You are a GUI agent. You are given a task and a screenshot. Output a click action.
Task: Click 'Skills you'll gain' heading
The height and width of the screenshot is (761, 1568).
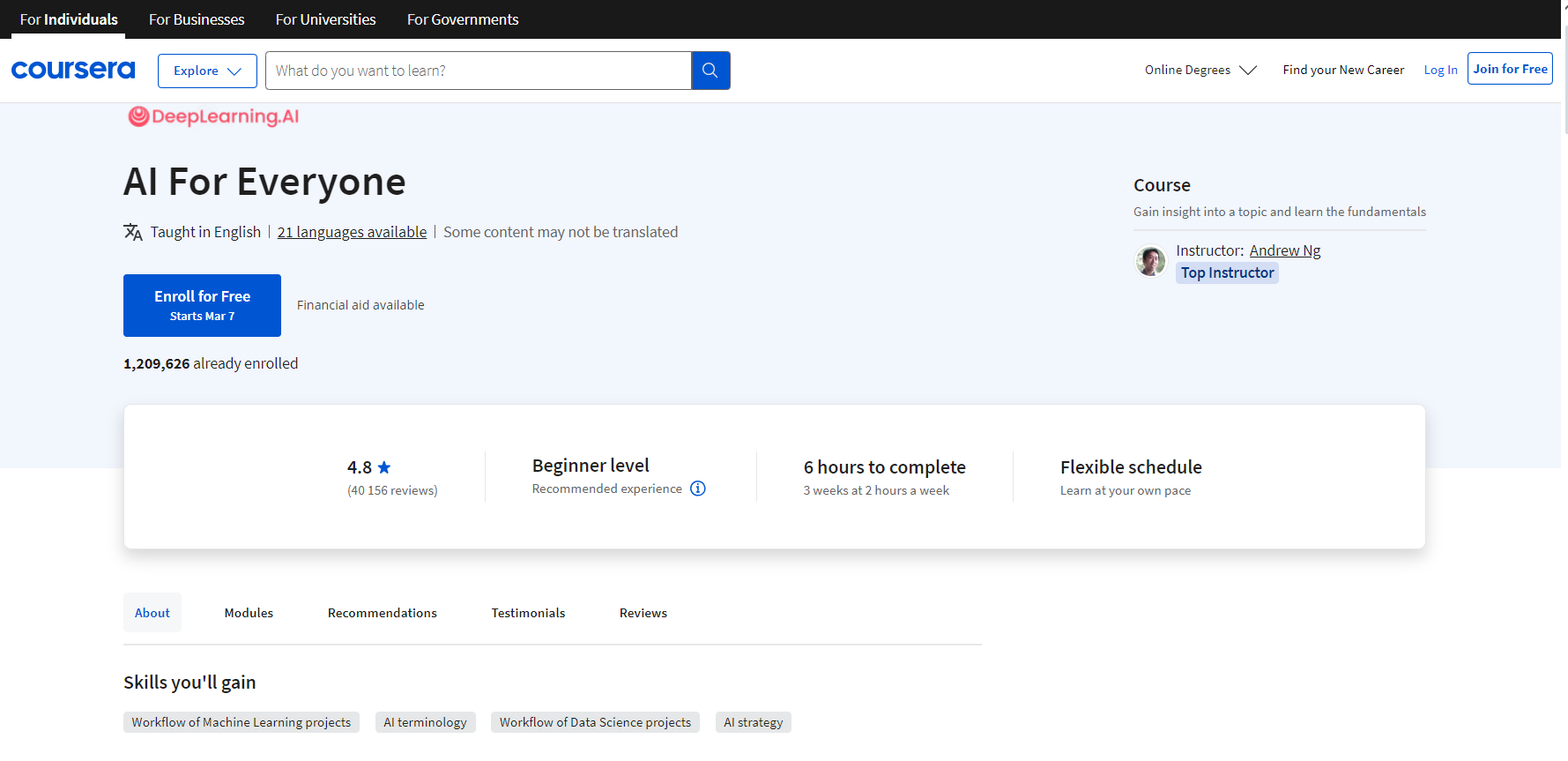(x=189, y=683)
